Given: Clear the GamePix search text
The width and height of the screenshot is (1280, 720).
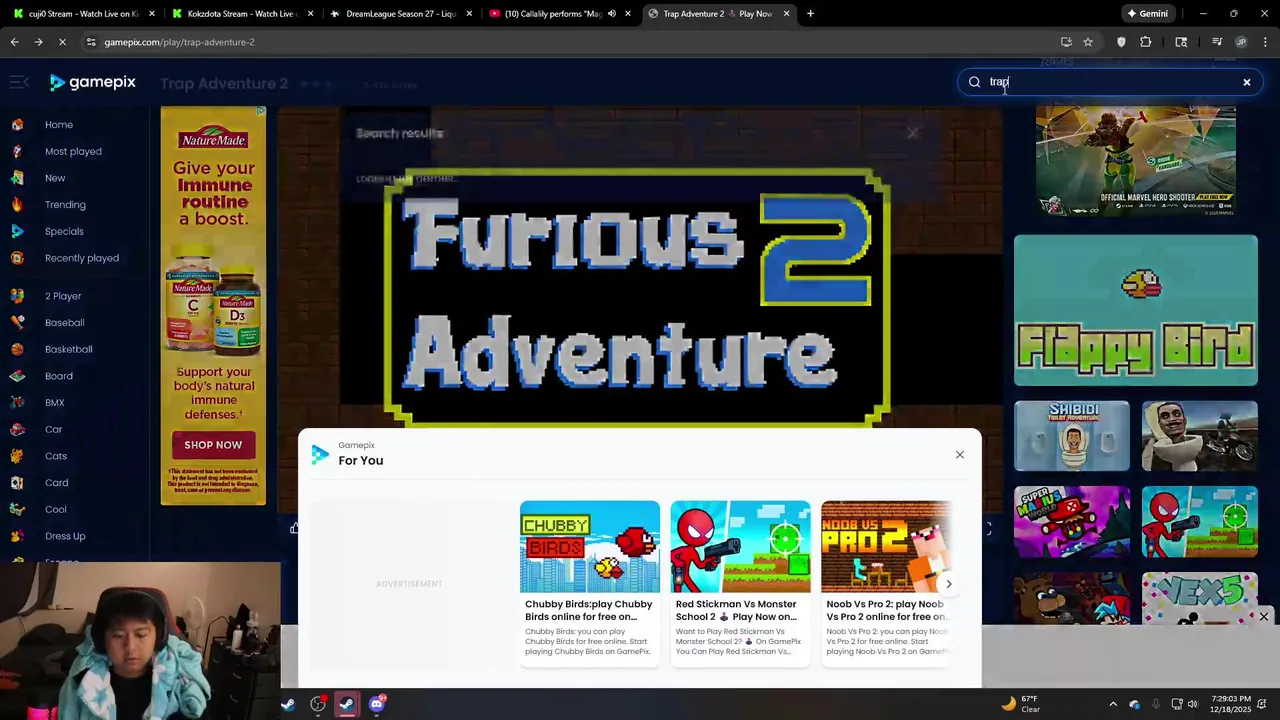Looking at the screenshot, I should click(x=1247, y=82).
